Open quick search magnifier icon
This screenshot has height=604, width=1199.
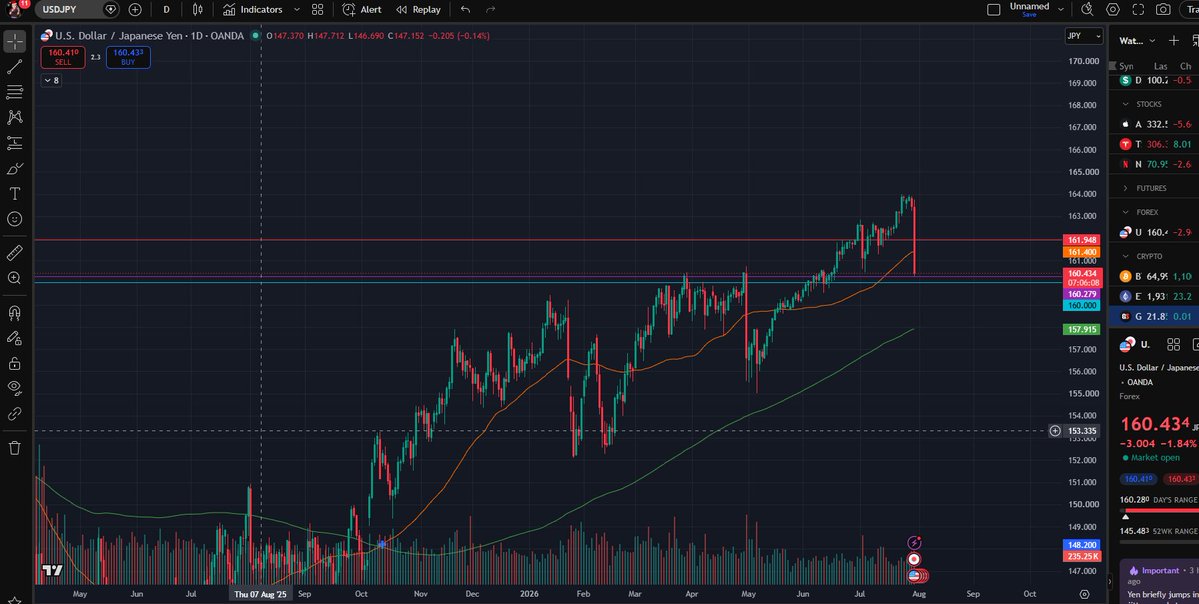point(1087,9)
